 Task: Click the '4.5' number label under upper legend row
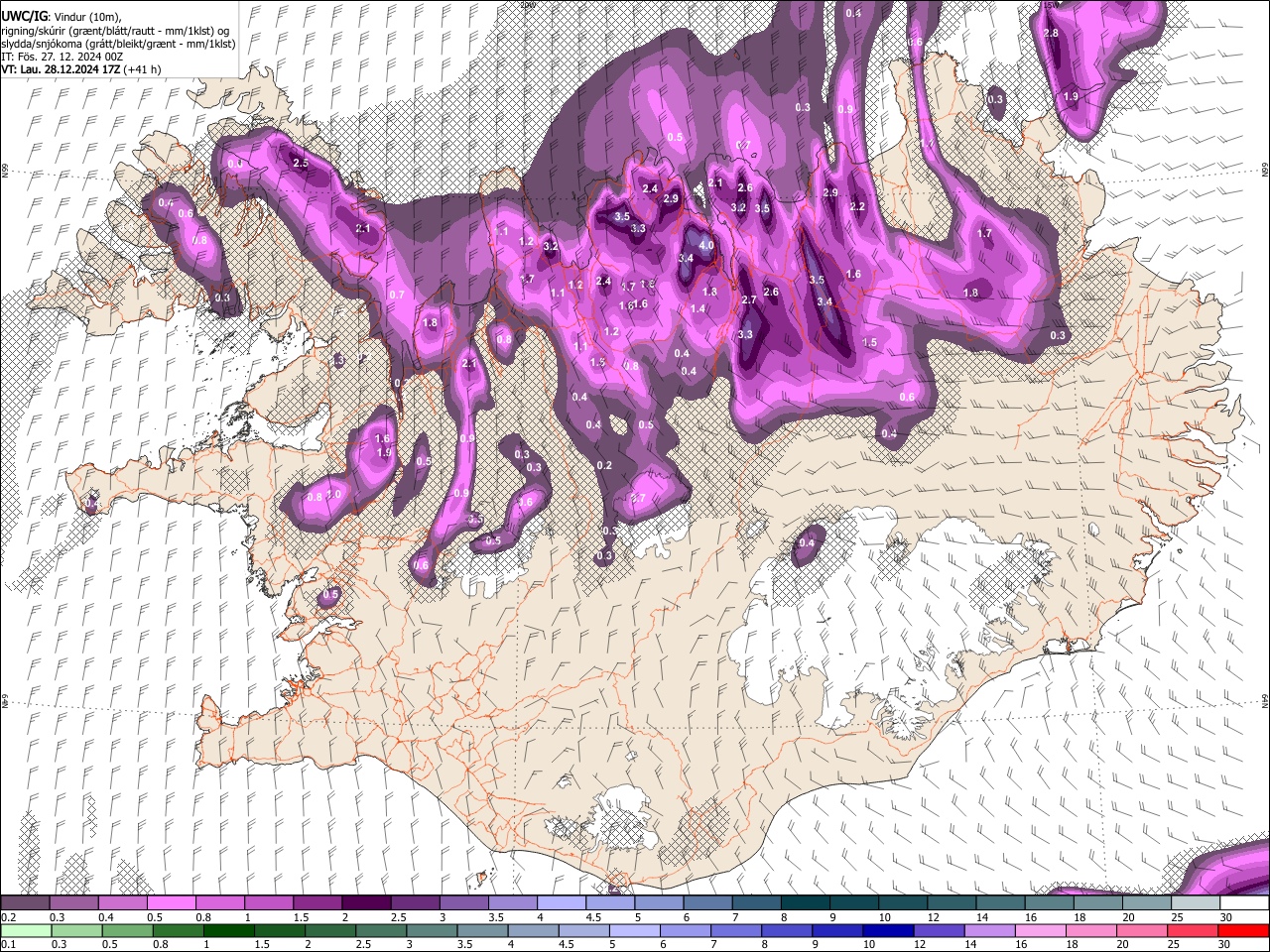point(593,917)
